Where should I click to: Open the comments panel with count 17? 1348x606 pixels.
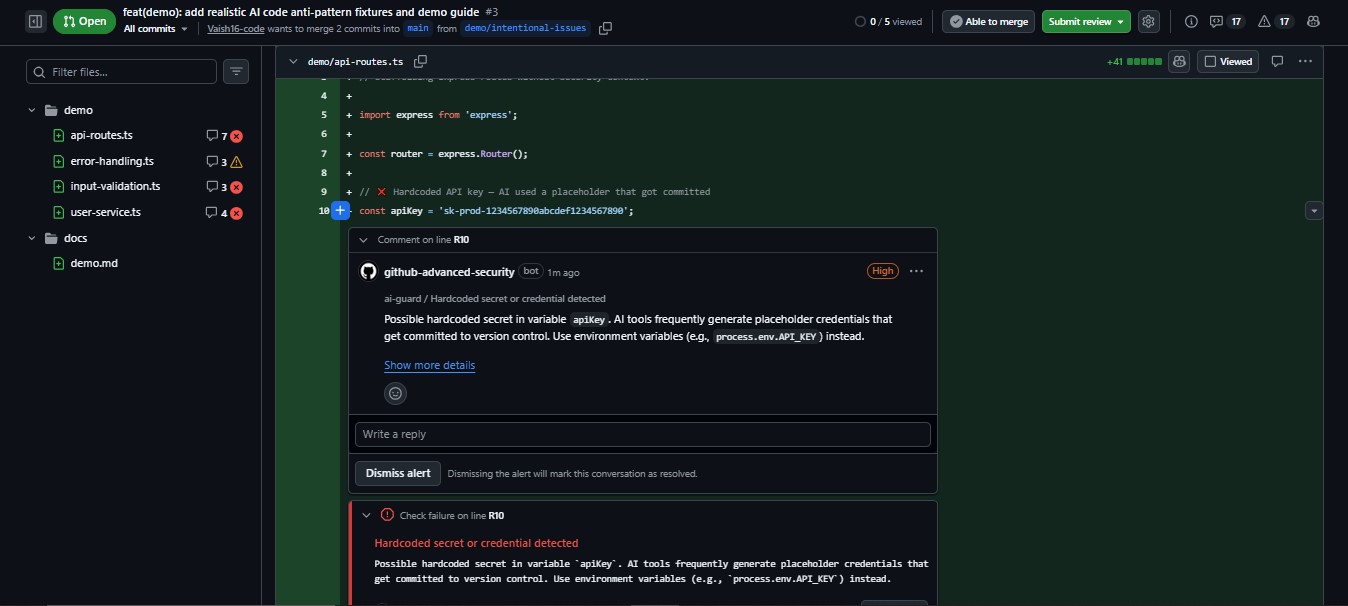(1226, 21)
